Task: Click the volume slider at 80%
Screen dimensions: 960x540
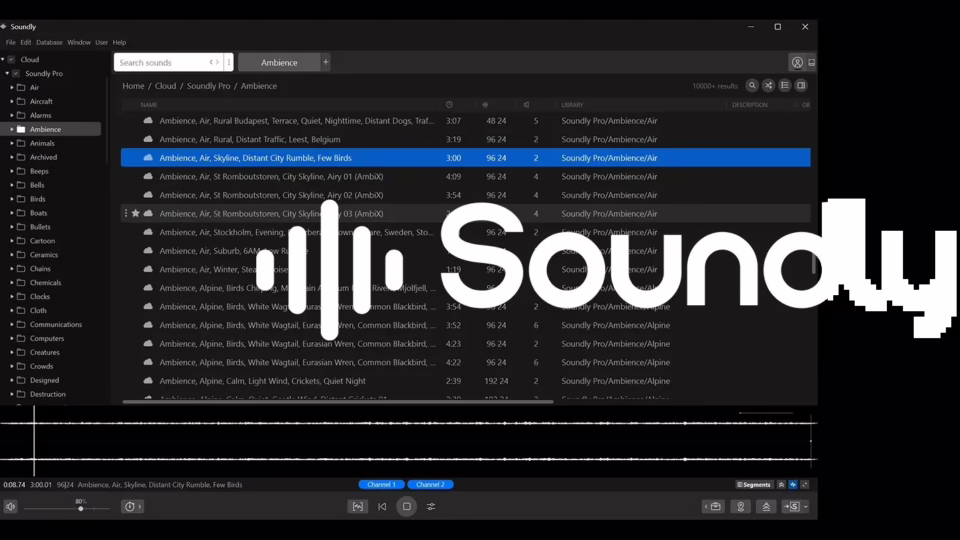Action: [x=81, y=509]
